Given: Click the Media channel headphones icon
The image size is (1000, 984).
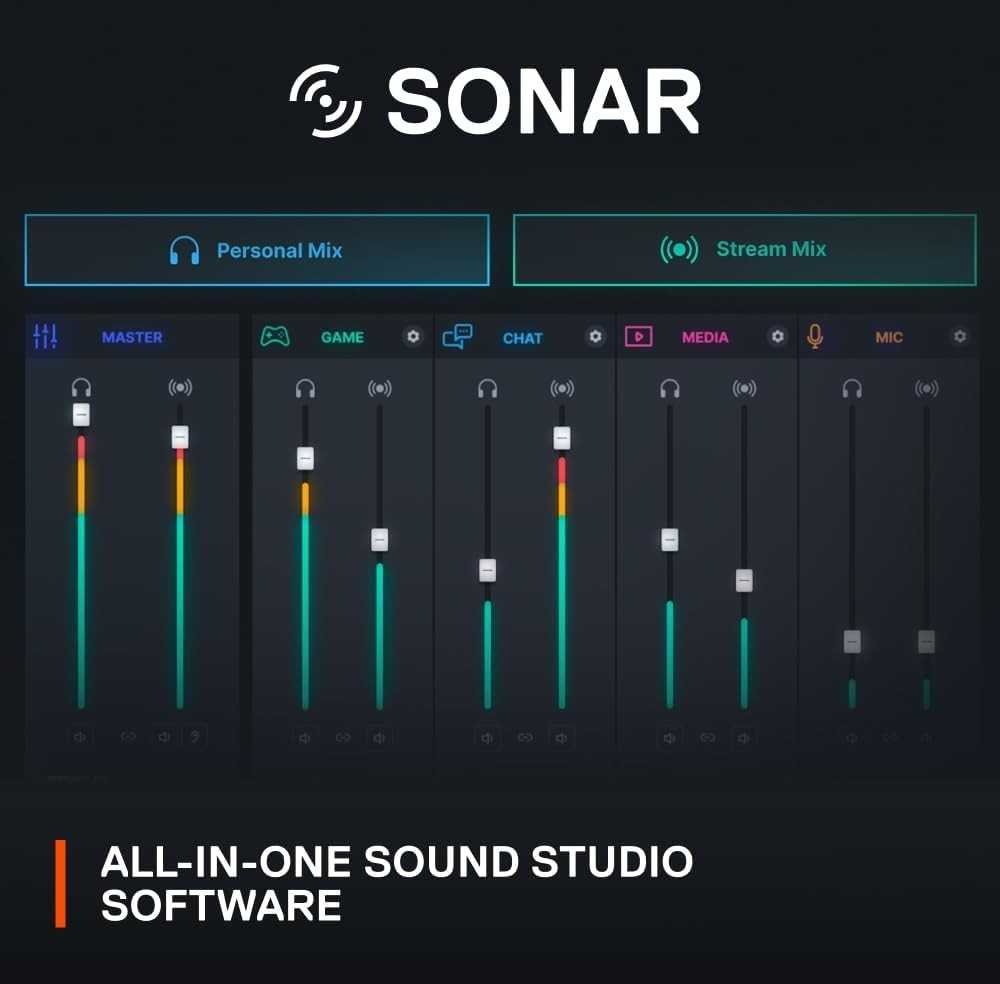Looking at the screenshot, I should click(670, 388).
